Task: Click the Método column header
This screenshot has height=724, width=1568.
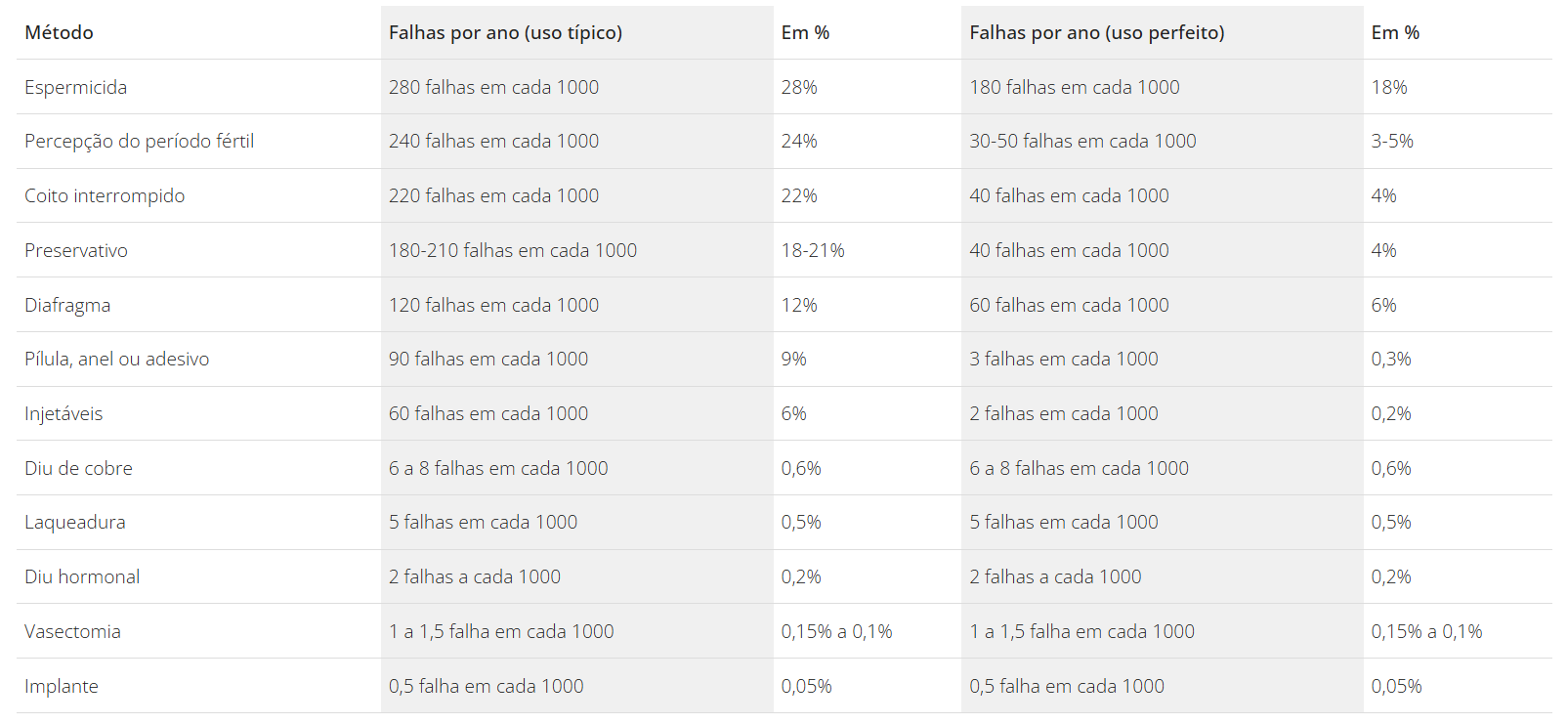Action: coord(60,32)
